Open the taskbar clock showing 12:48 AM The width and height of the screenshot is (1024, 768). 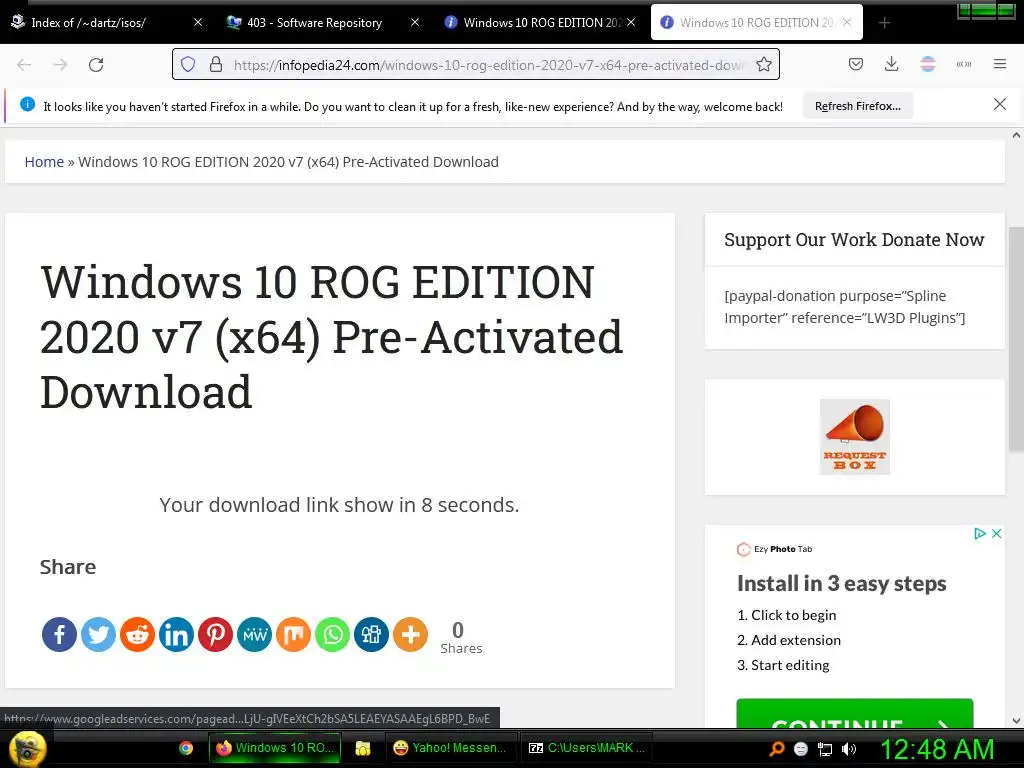(x=937, y=749)
